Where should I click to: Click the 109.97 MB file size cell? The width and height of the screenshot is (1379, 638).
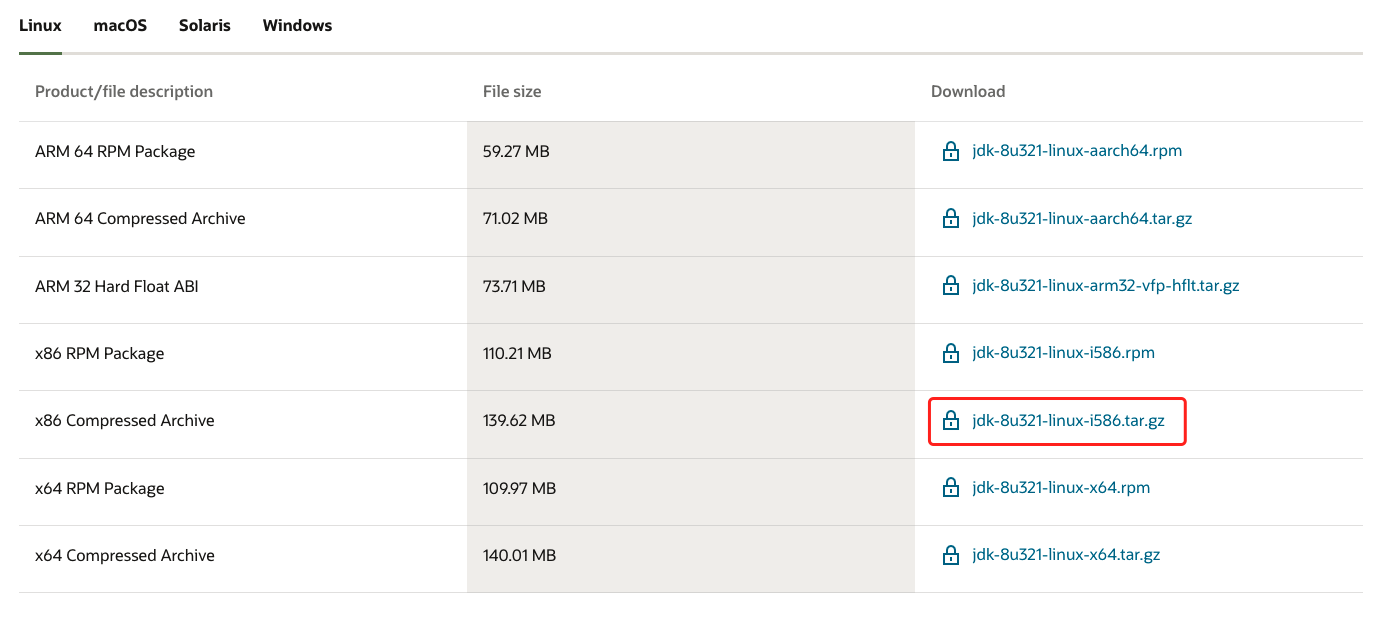pyautogui.click(x=691, y=492)
